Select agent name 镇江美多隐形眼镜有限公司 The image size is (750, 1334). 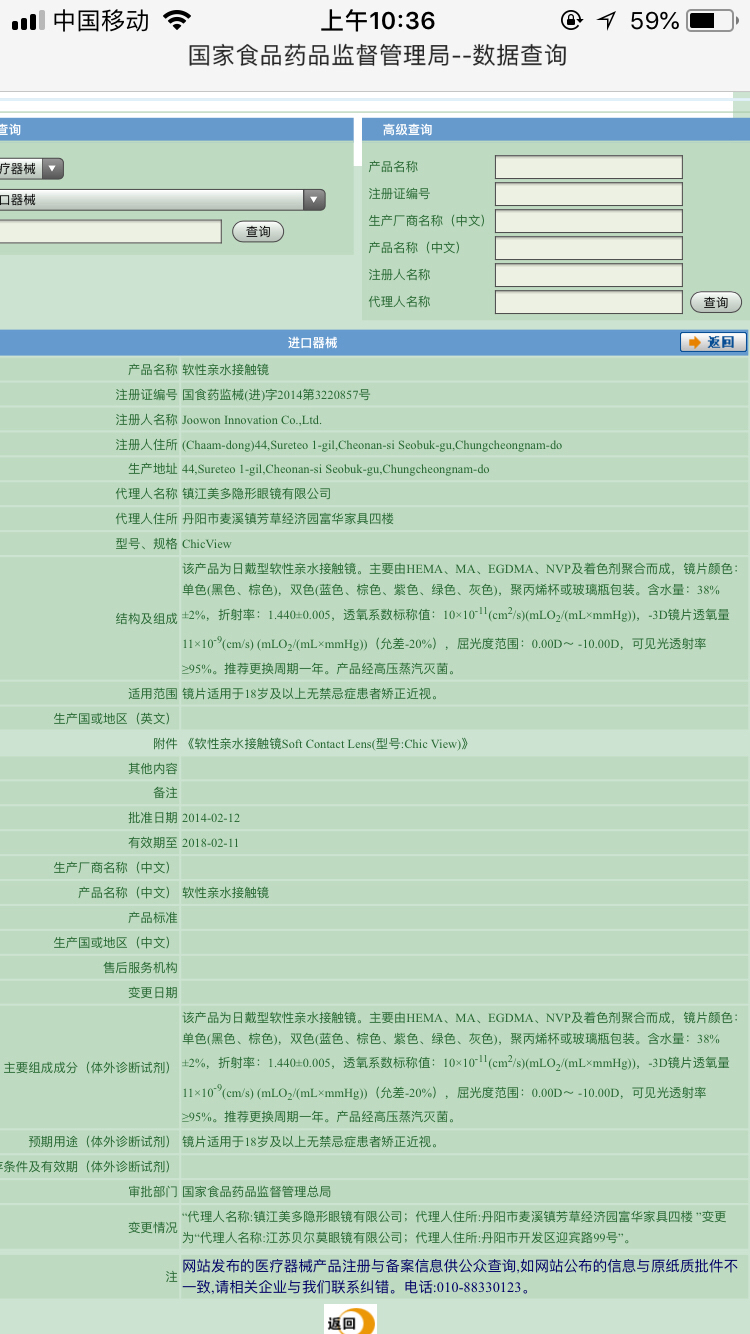tap(256, 494)
